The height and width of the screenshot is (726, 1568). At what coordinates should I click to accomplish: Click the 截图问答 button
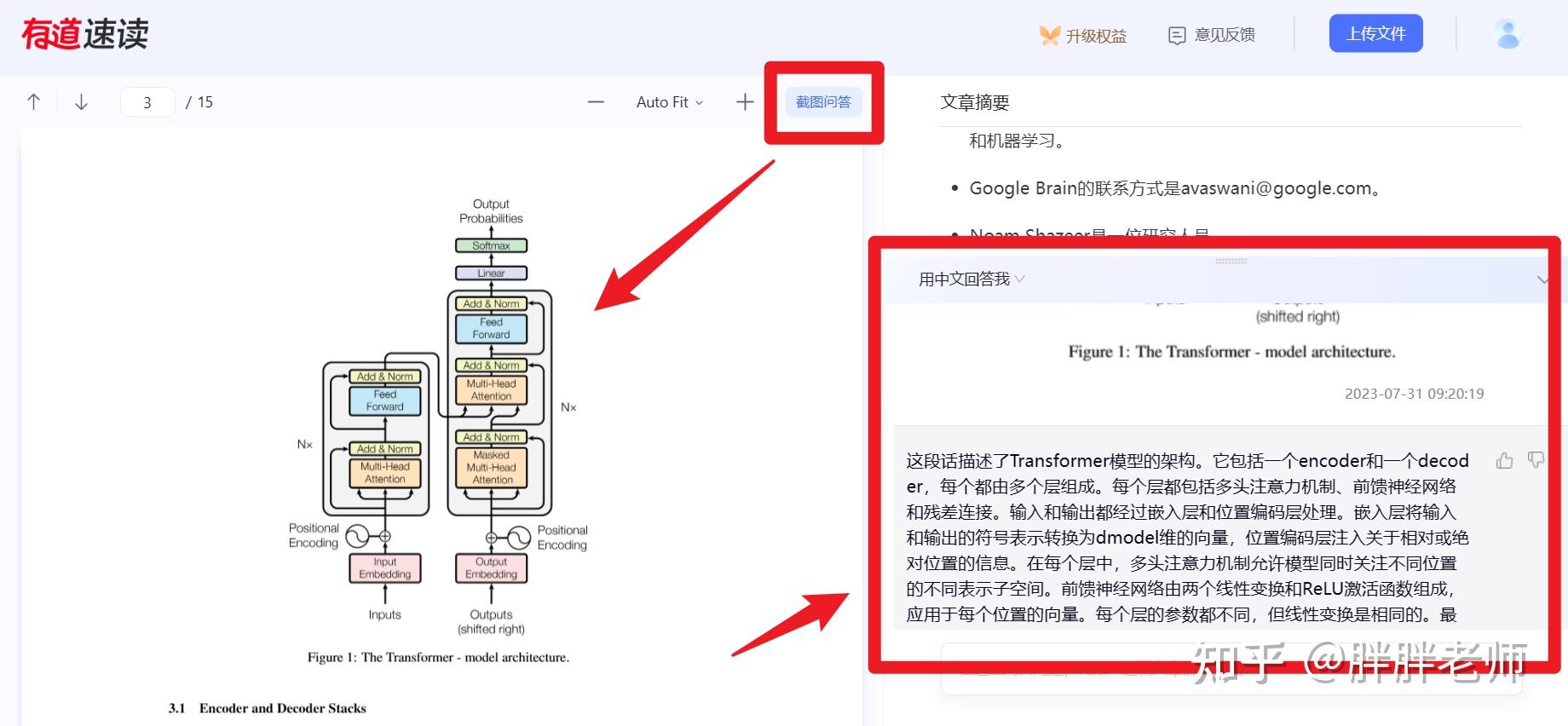pos(823,102)
